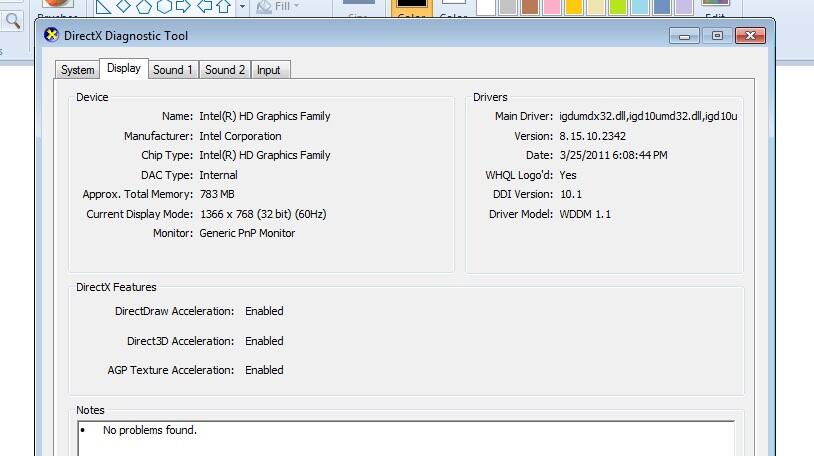
Task: Click display mode '1366 x 768 (32 bit) (60Hz)'
Action: (263, 214)
